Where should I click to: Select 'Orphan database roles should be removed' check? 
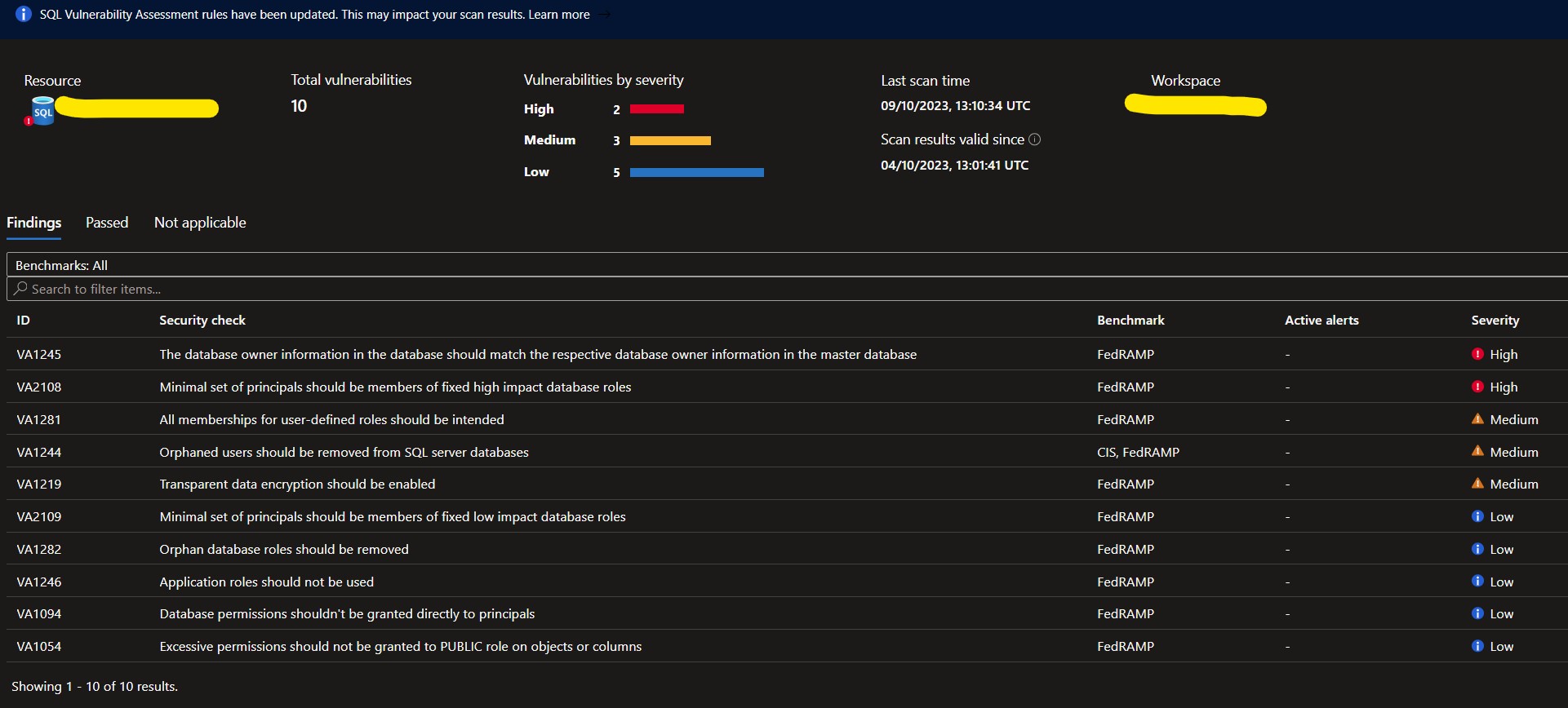pos(284,550)
